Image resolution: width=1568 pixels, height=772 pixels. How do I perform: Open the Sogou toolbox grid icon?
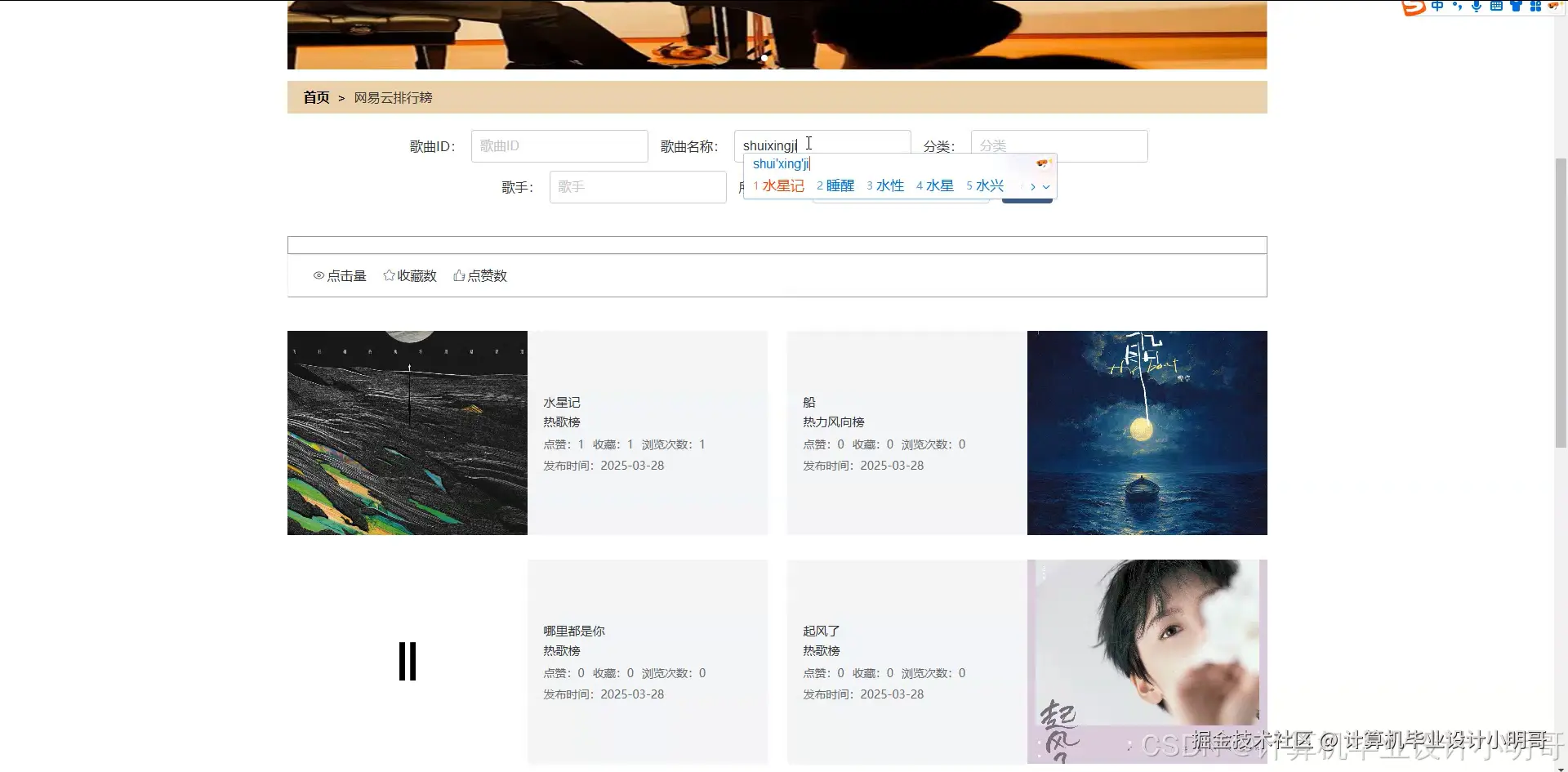point(1536,7)
